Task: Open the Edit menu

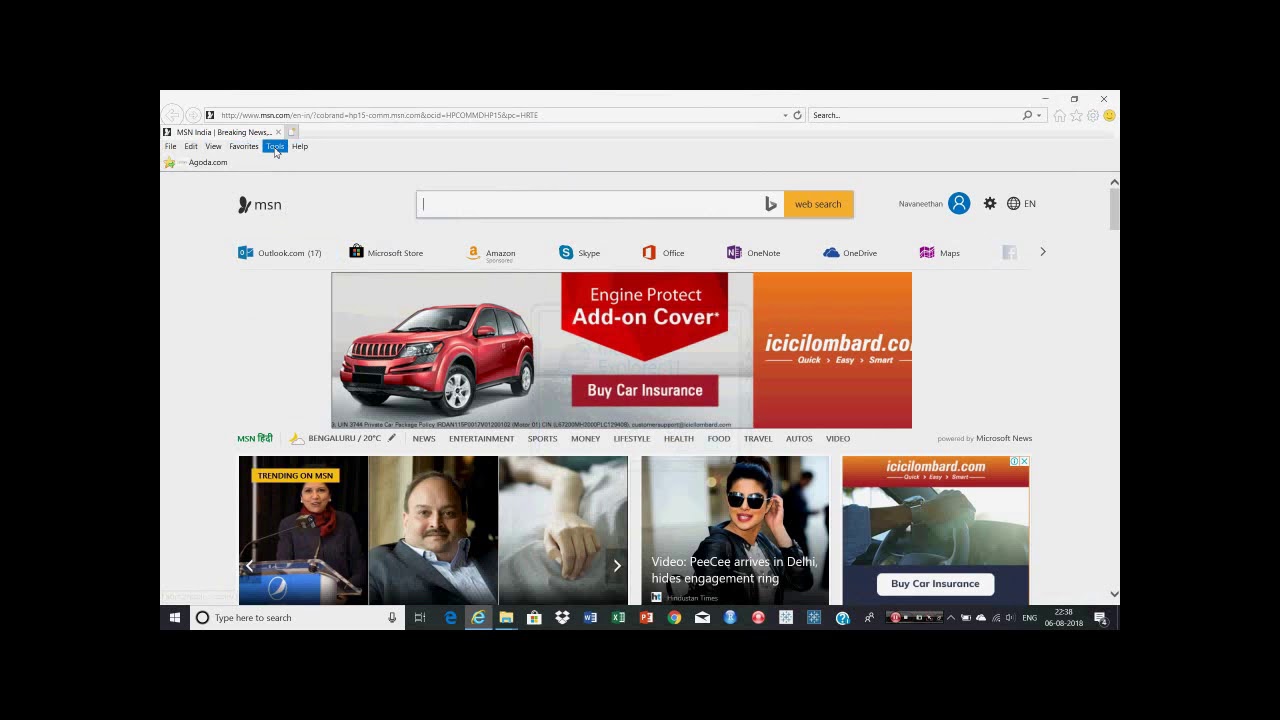Action: point(191,146)
